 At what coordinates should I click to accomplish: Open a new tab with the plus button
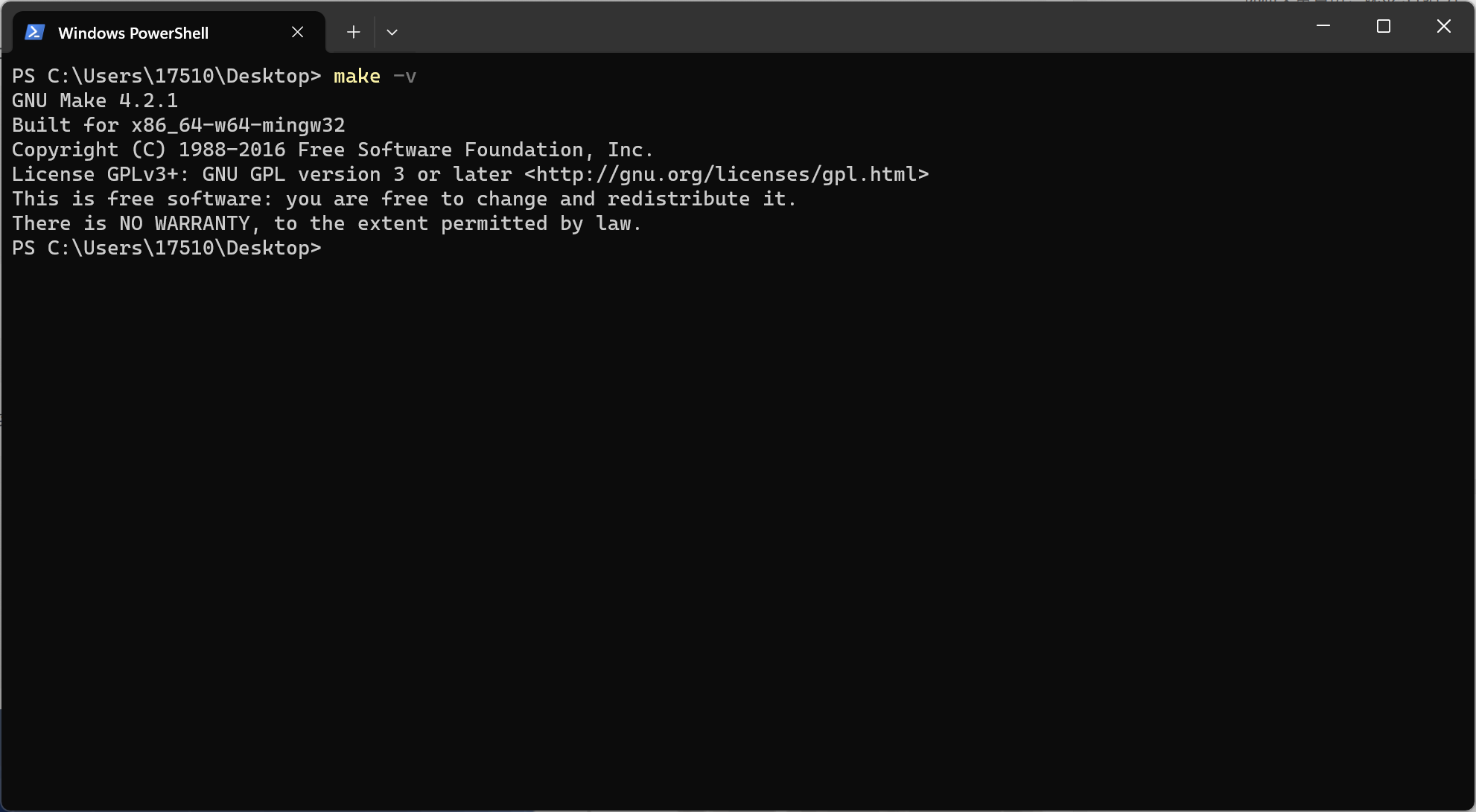[354, 32]
